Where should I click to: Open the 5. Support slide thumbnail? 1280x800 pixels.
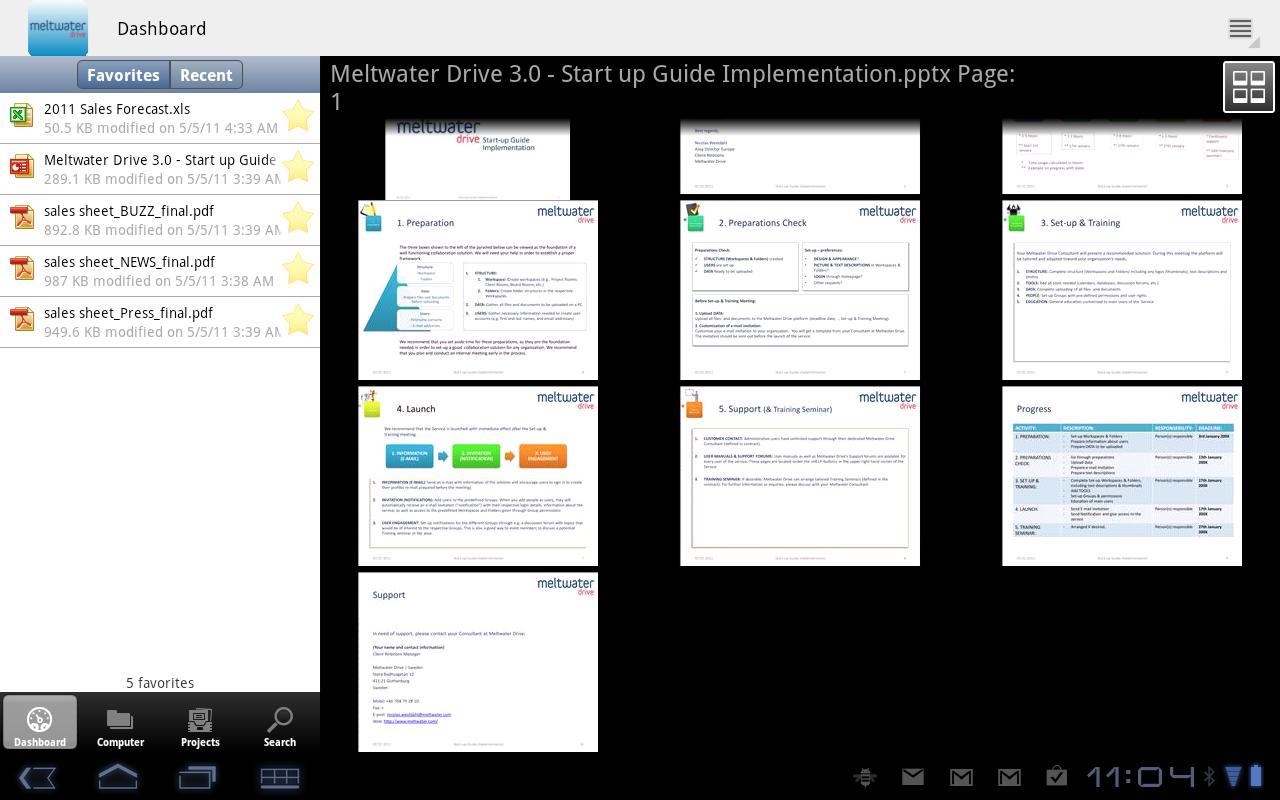point(800,476)
